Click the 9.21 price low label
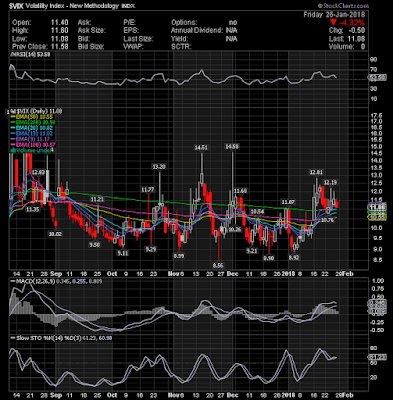Screen dimensions: 393x400 tap(252, 251)
